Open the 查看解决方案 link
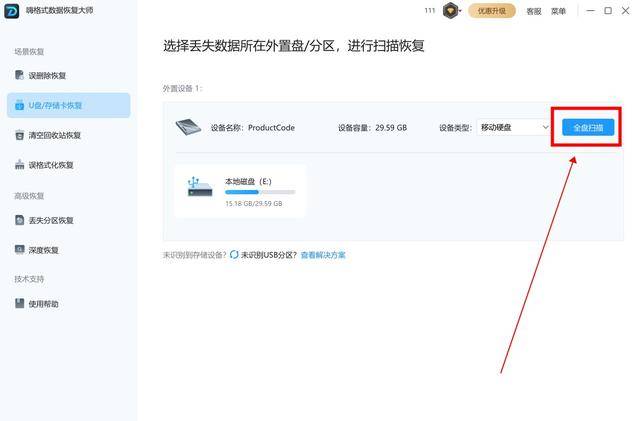Viewport: 640px width, 421px height. pyautogui.click(x=323, y=255)
